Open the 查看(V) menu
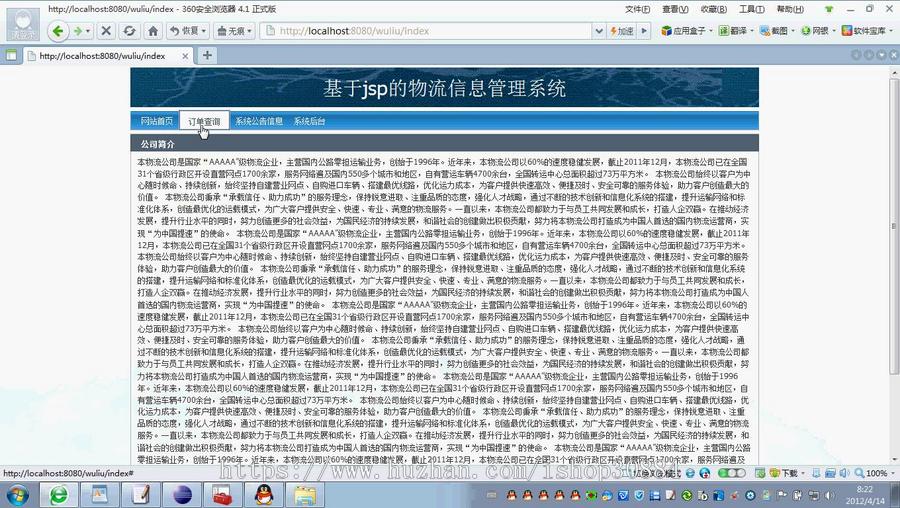The width and height of the screenshot is (900, 508). (x=675, y=9)
